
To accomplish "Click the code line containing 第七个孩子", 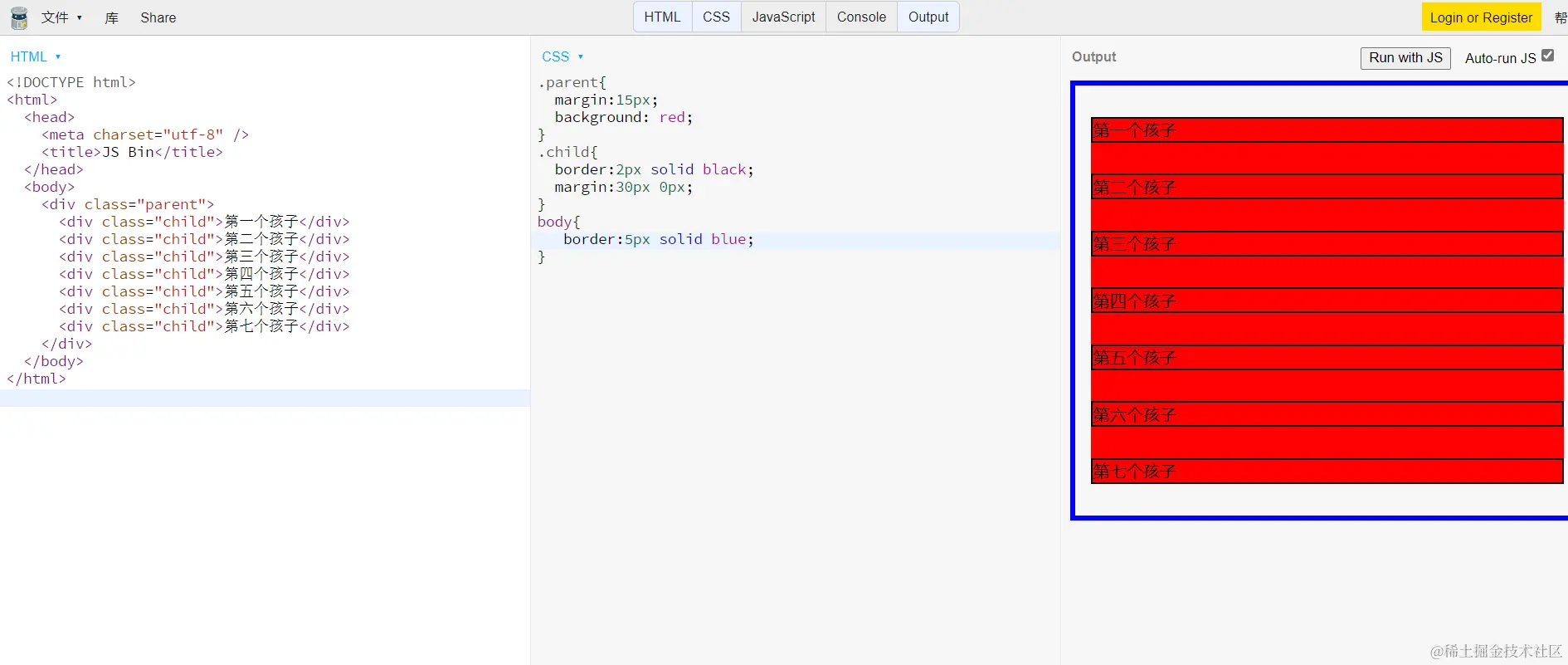I will (204, 326).
